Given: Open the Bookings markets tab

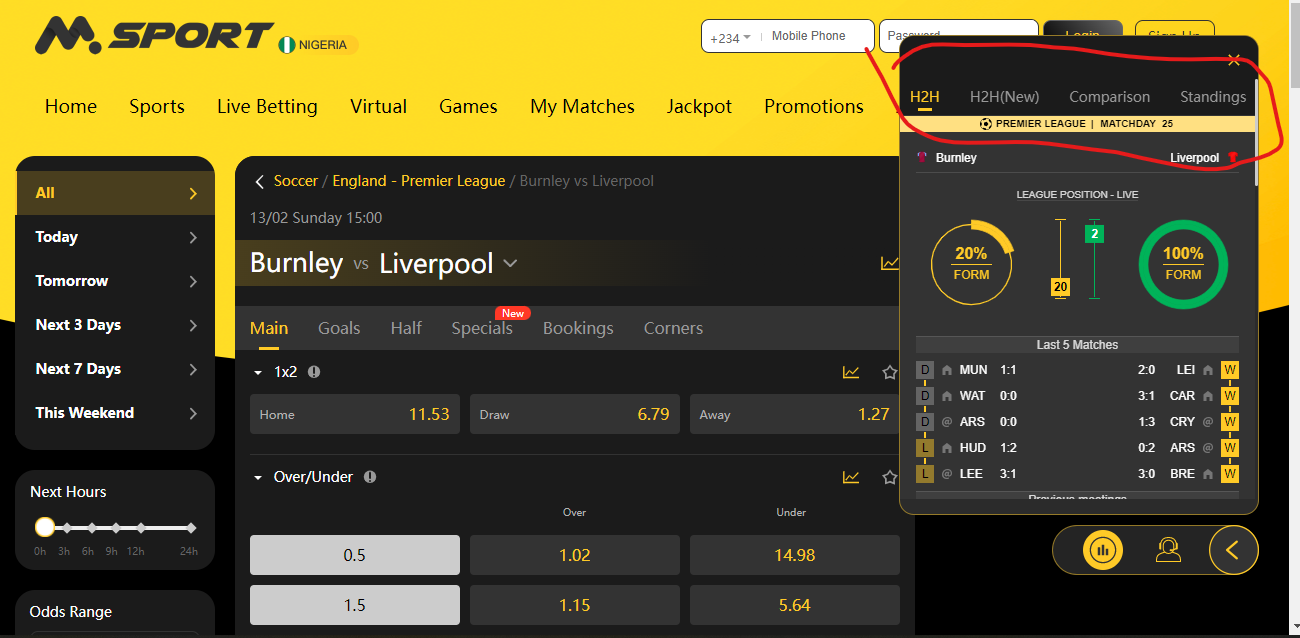Looking at the screenshot, I should point(578,328).
